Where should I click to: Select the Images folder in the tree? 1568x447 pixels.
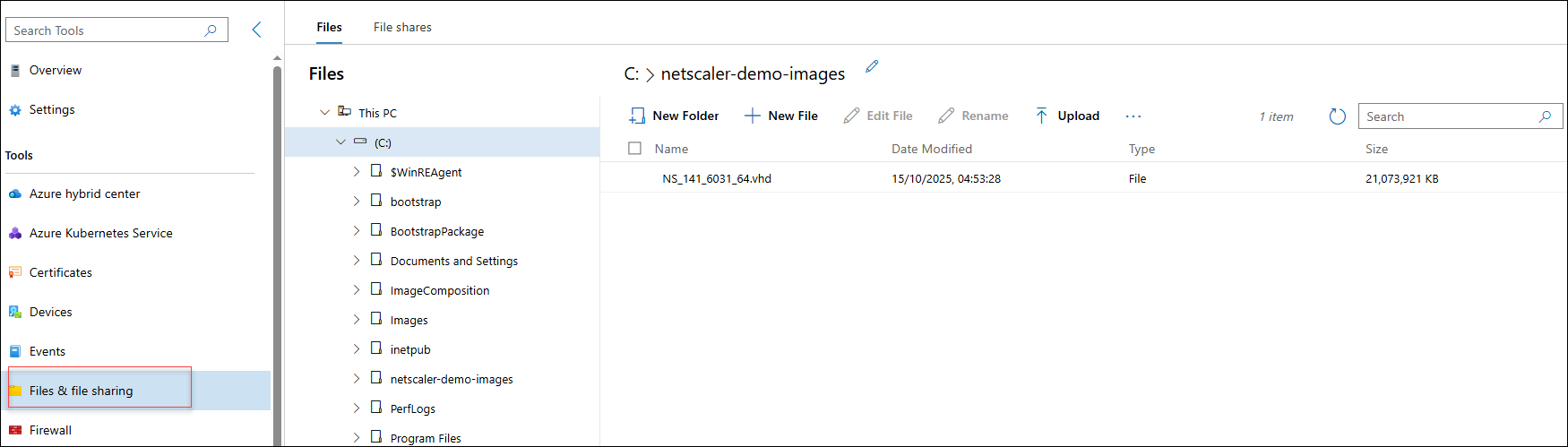point(409,320)
